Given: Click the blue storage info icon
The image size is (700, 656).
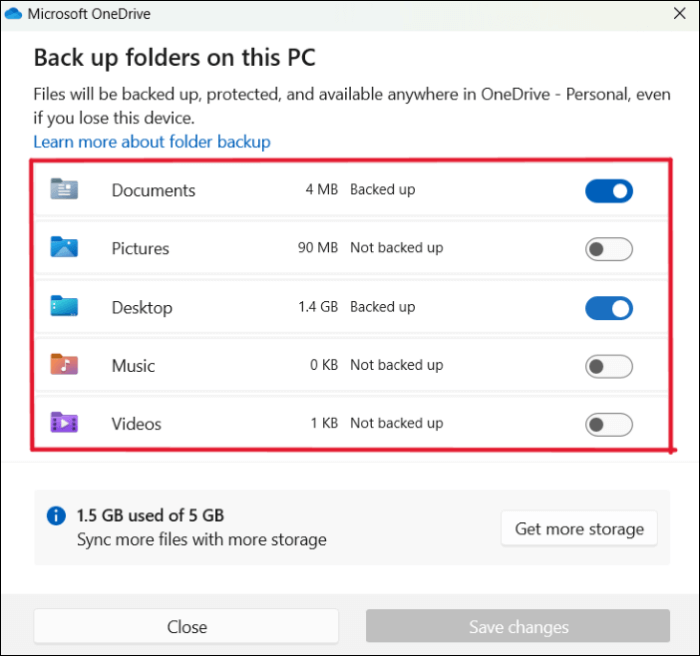Looking at the screenshot, I should pyautogui.click(x=56, y=516).
